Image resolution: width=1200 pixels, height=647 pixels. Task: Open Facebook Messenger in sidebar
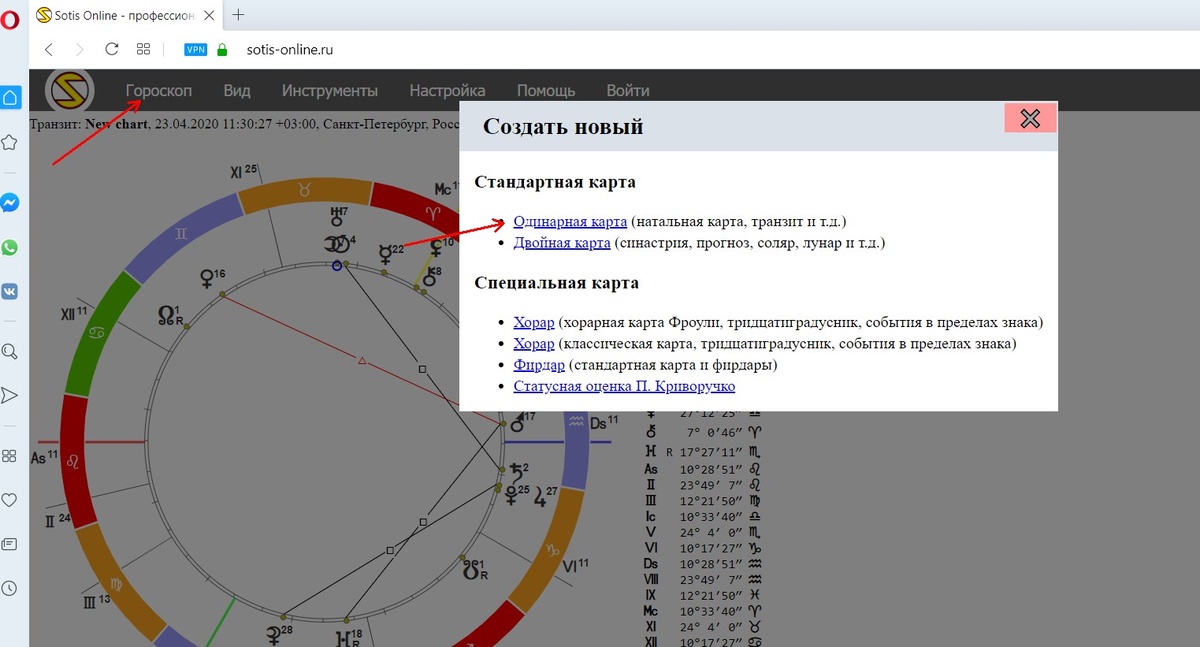tap(10, 202)
